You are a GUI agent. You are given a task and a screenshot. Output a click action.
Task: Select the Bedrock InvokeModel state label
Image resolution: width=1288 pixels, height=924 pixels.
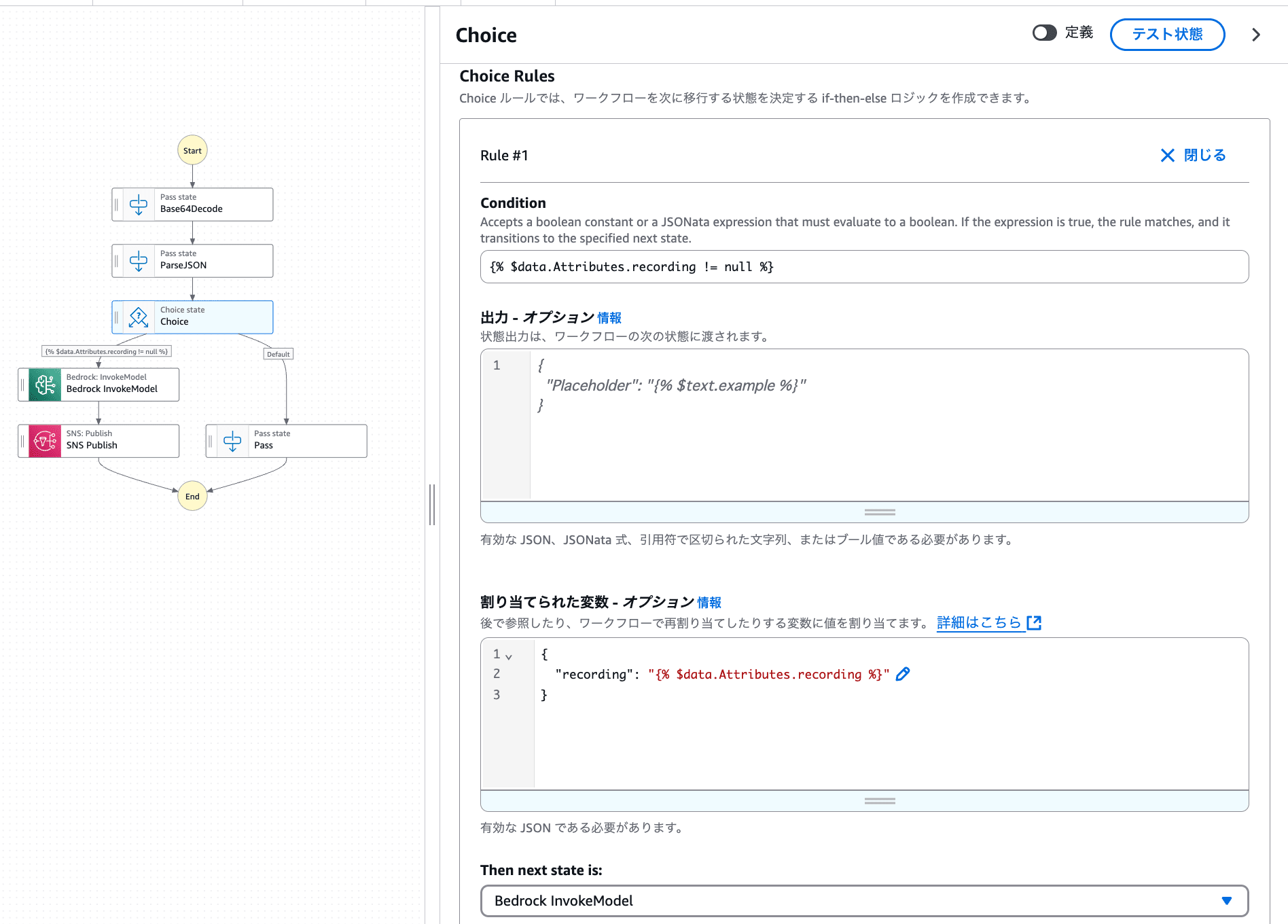pos(112,389)
